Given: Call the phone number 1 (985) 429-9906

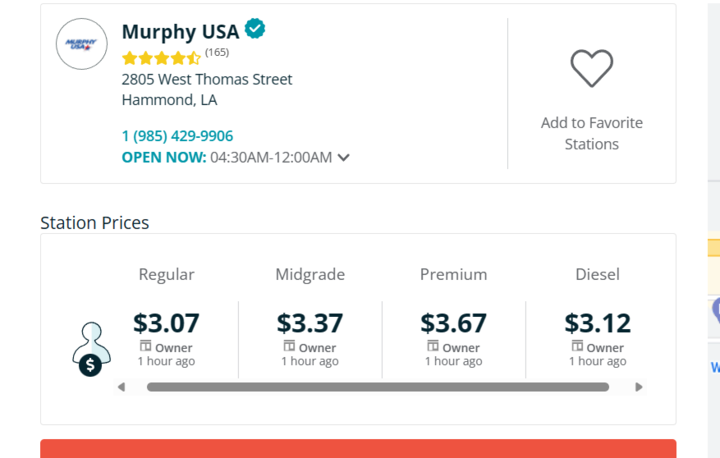Looking at the screenshot, I should point(177,136).
